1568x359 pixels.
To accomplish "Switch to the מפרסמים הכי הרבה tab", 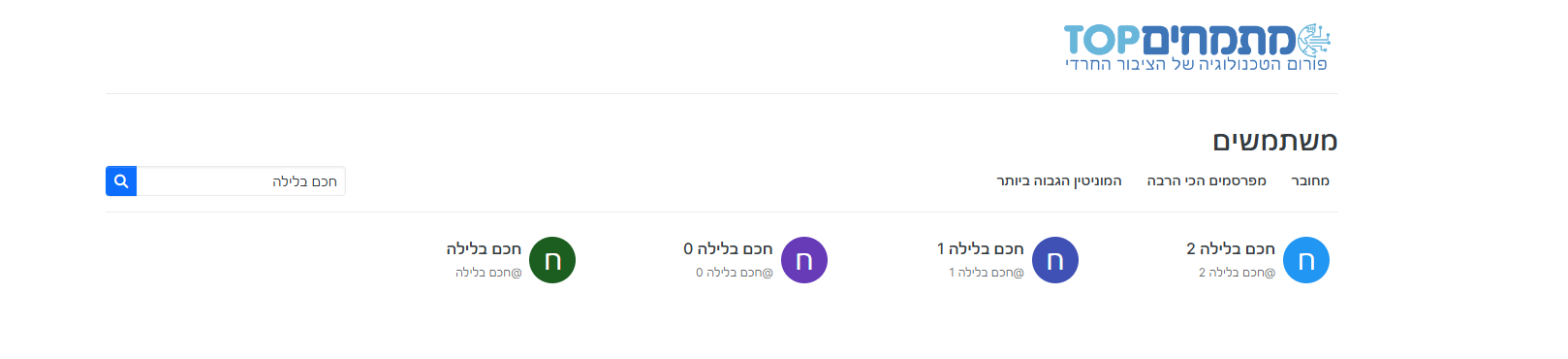I will pos(1207,180).
